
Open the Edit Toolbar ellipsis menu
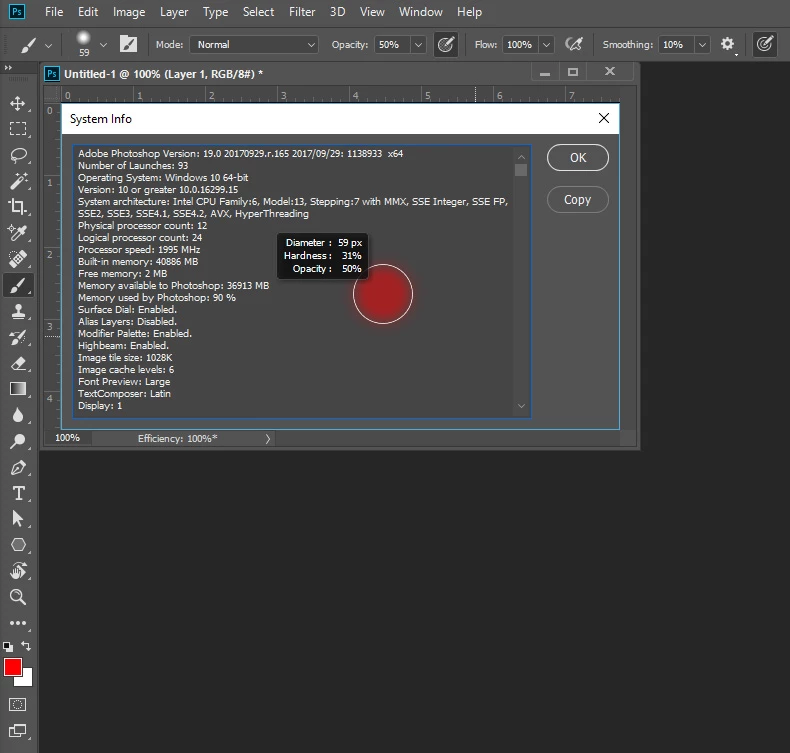(x=18, y=623)
